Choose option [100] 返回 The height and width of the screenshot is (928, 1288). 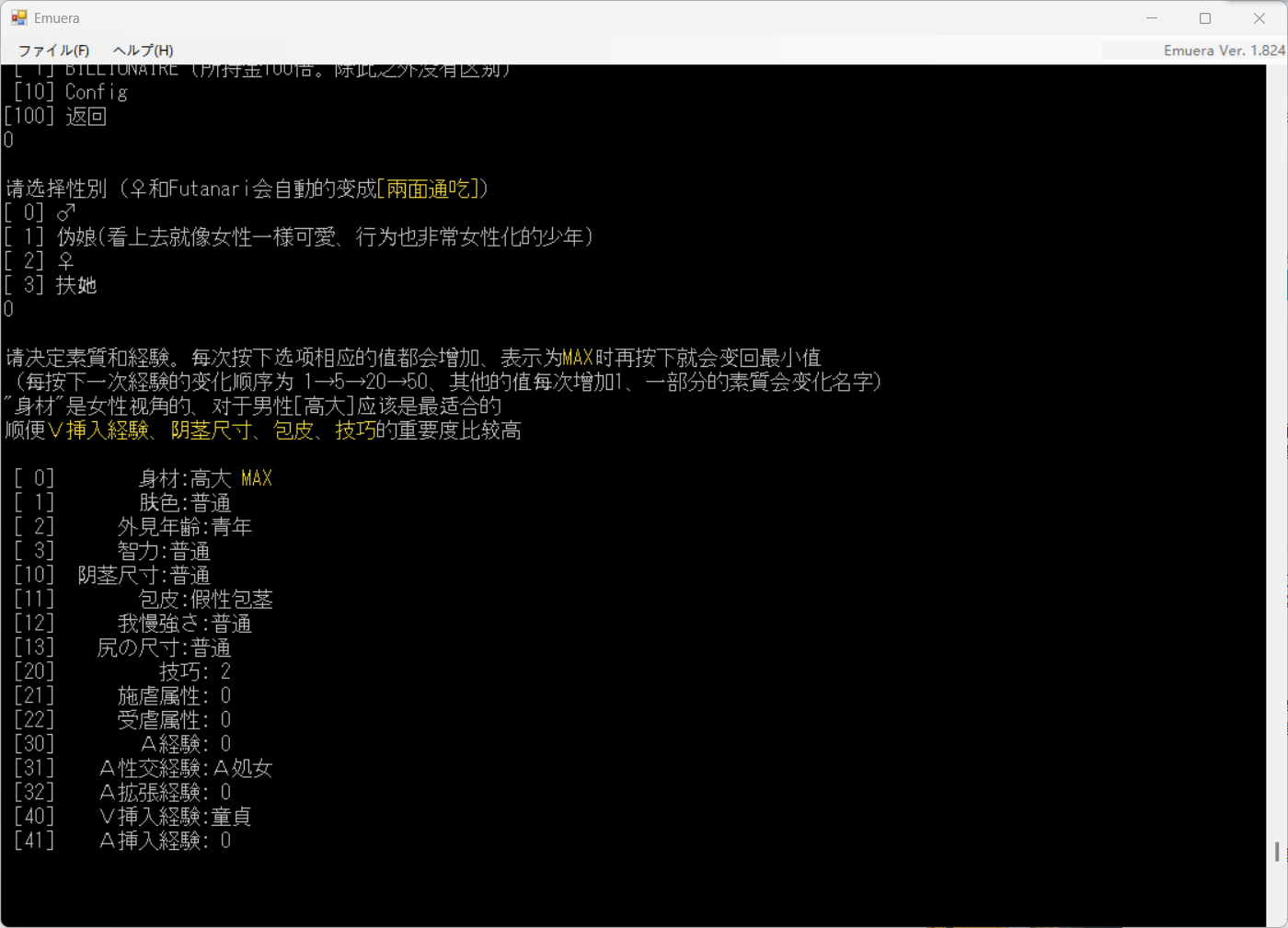(x=55, y=116)
